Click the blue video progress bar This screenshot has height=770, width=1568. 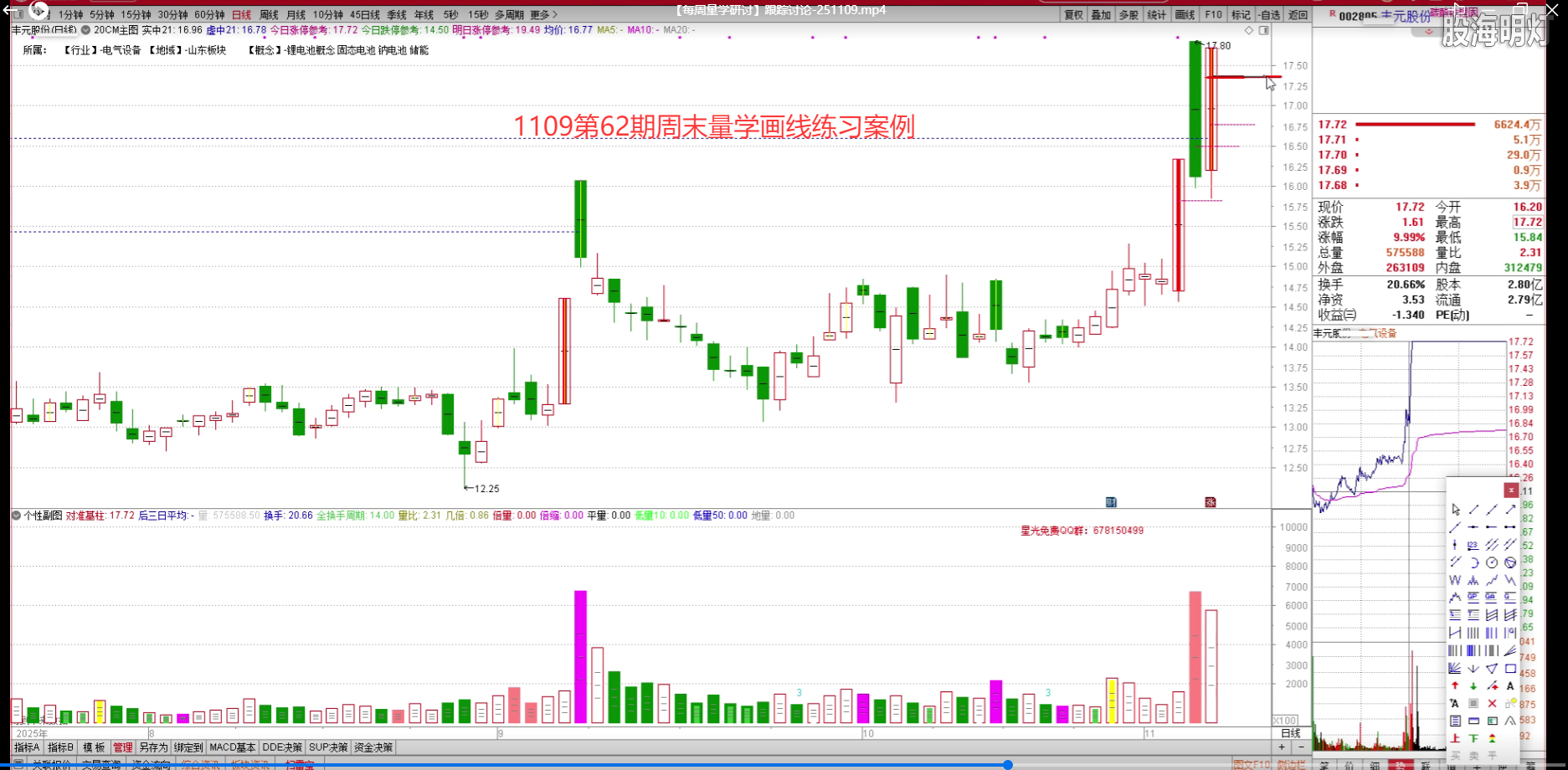tap(502, 765)
